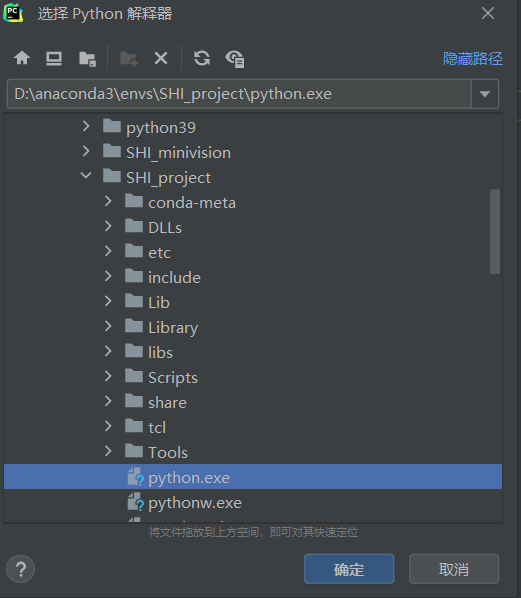Click the 取消 cancel button
Viewport: 521px width, 598px height.
(x=454, y=569)
